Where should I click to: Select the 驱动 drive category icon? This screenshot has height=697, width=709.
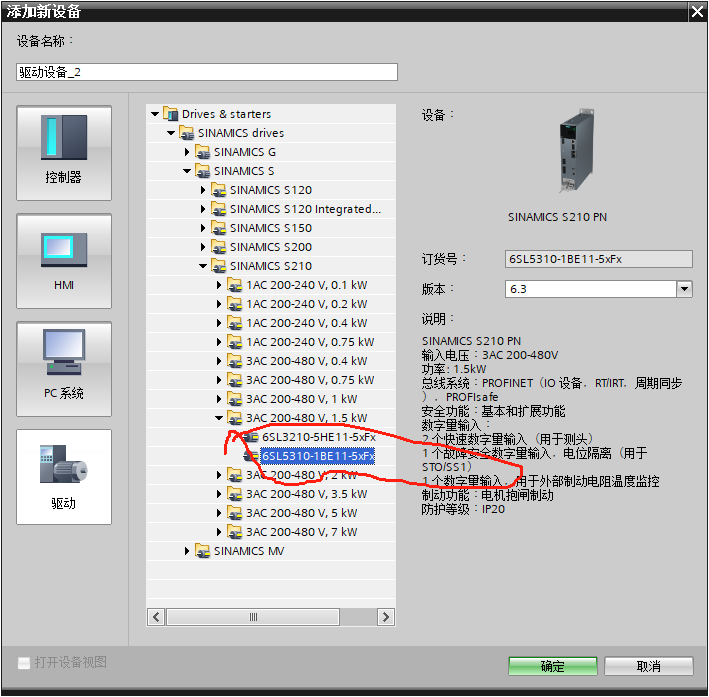64,477
